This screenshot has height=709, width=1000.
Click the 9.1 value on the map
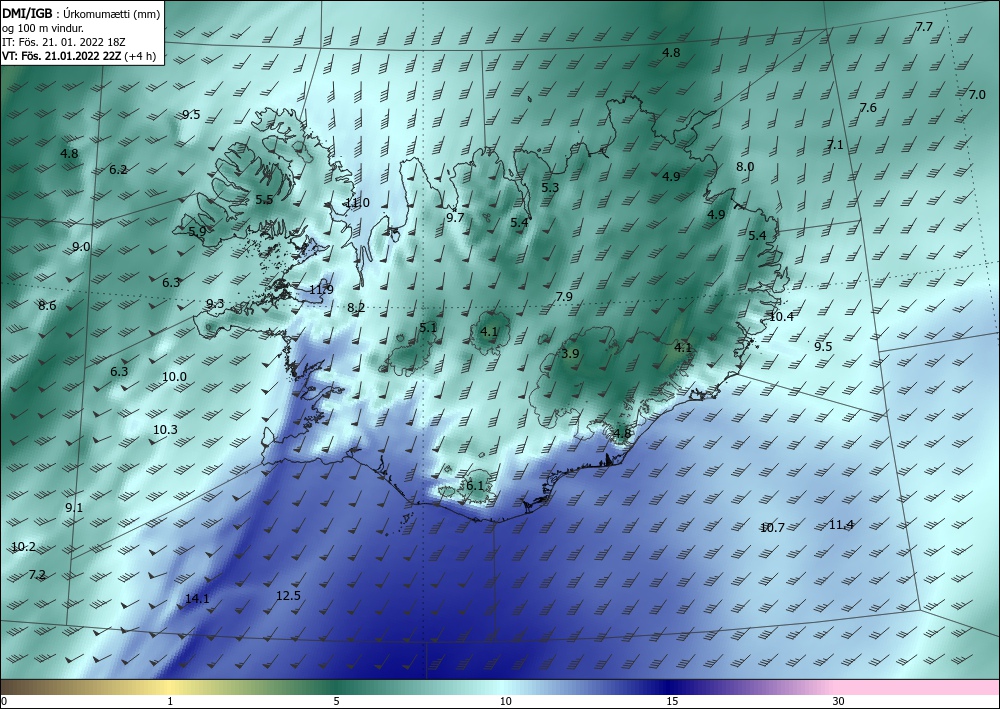(74, 508)
